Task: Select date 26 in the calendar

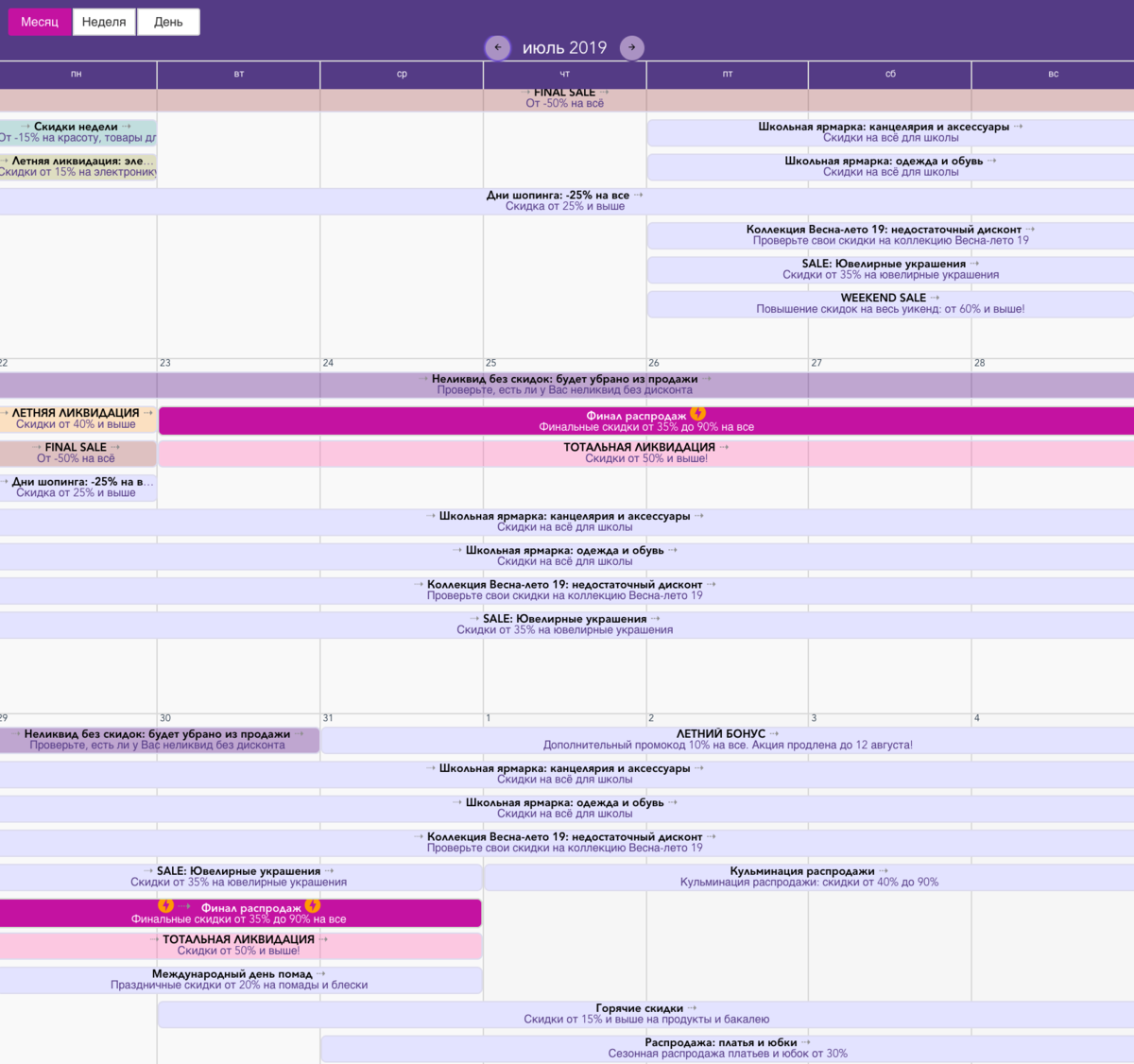Action: pyautogui.click(x=654, y=363)
